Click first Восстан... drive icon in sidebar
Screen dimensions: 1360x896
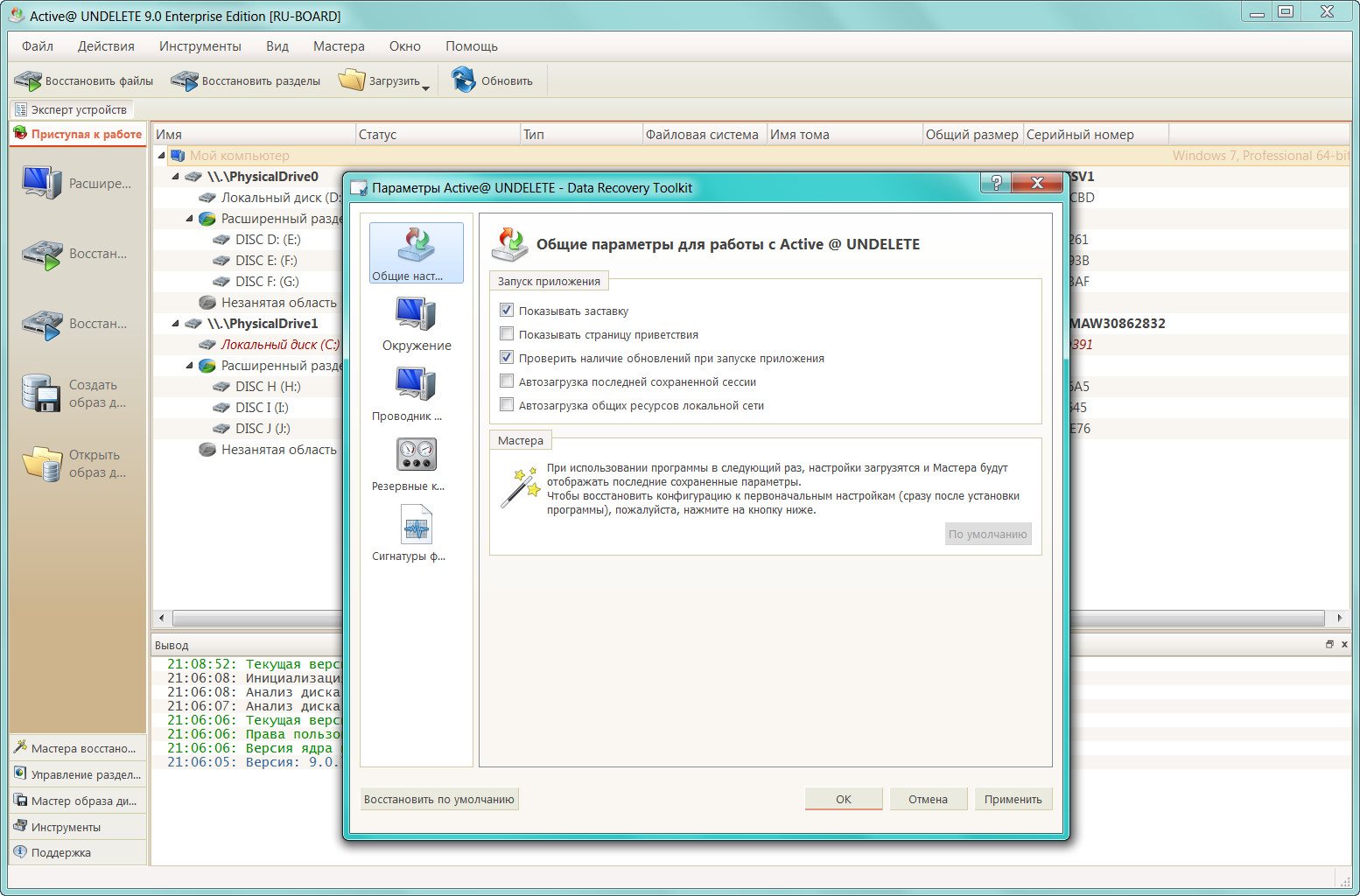[42, 254]
